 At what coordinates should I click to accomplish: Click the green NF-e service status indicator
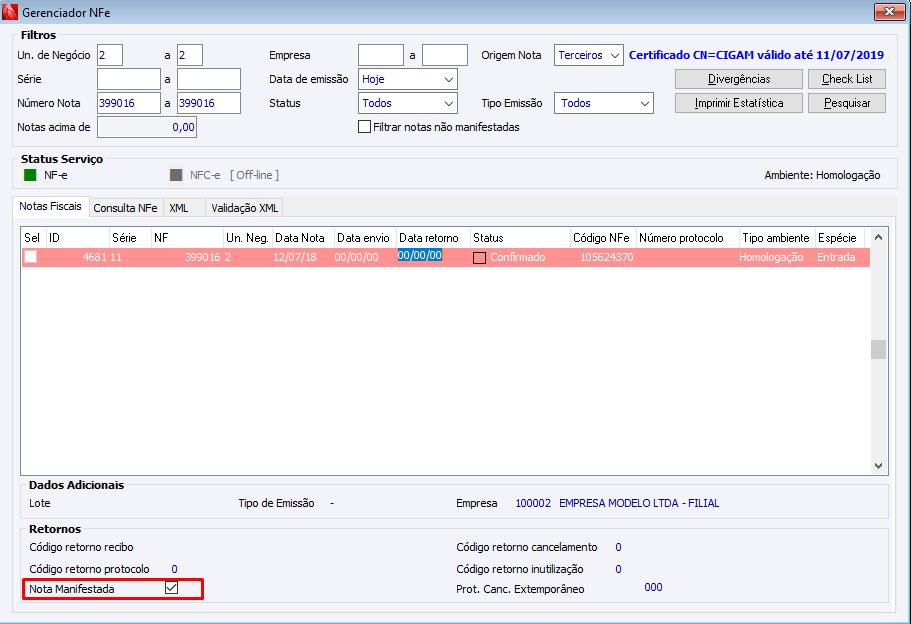[x=30, y=175]
